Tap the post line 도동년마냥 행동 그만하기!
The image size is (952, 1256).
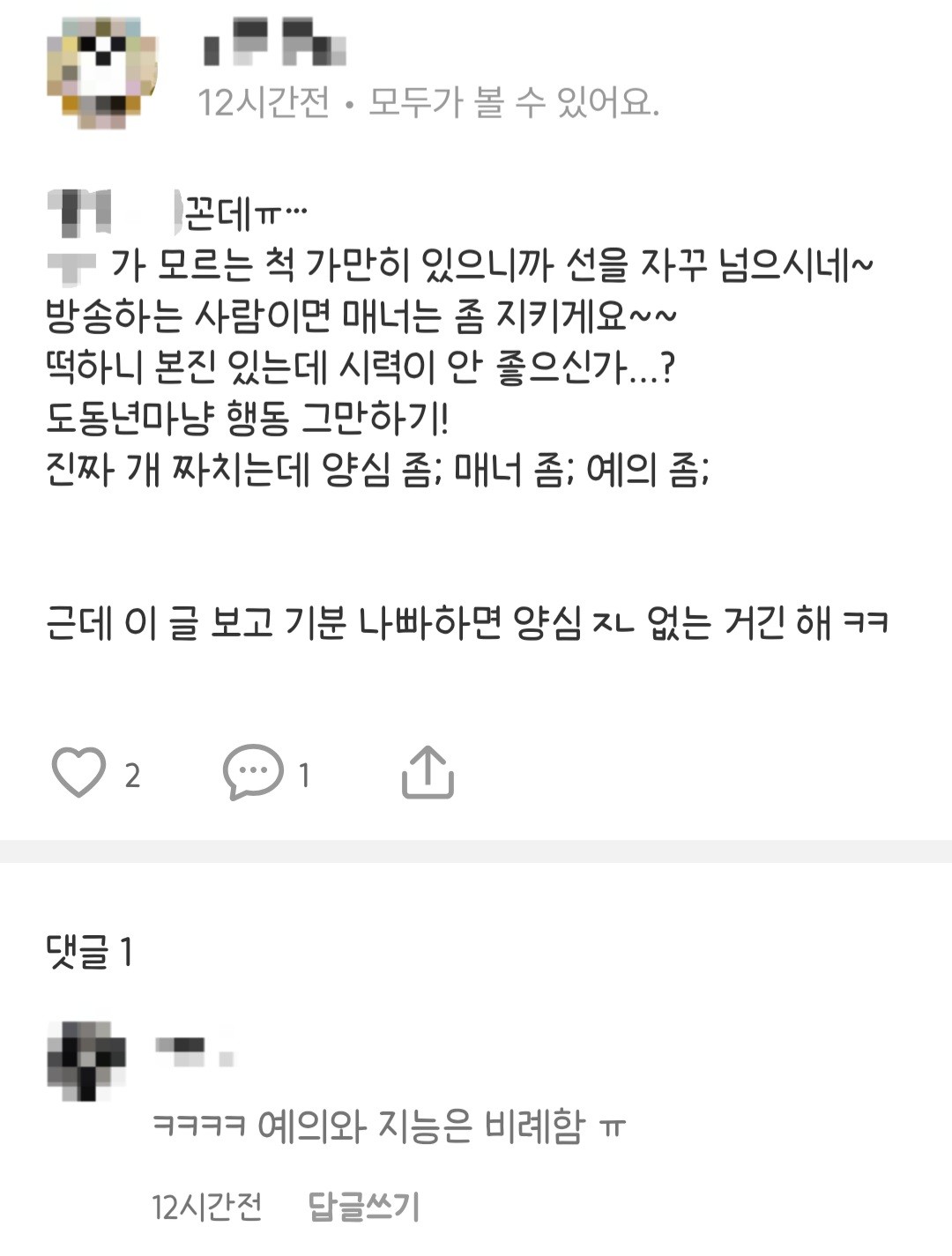click(x=248, y=418)
